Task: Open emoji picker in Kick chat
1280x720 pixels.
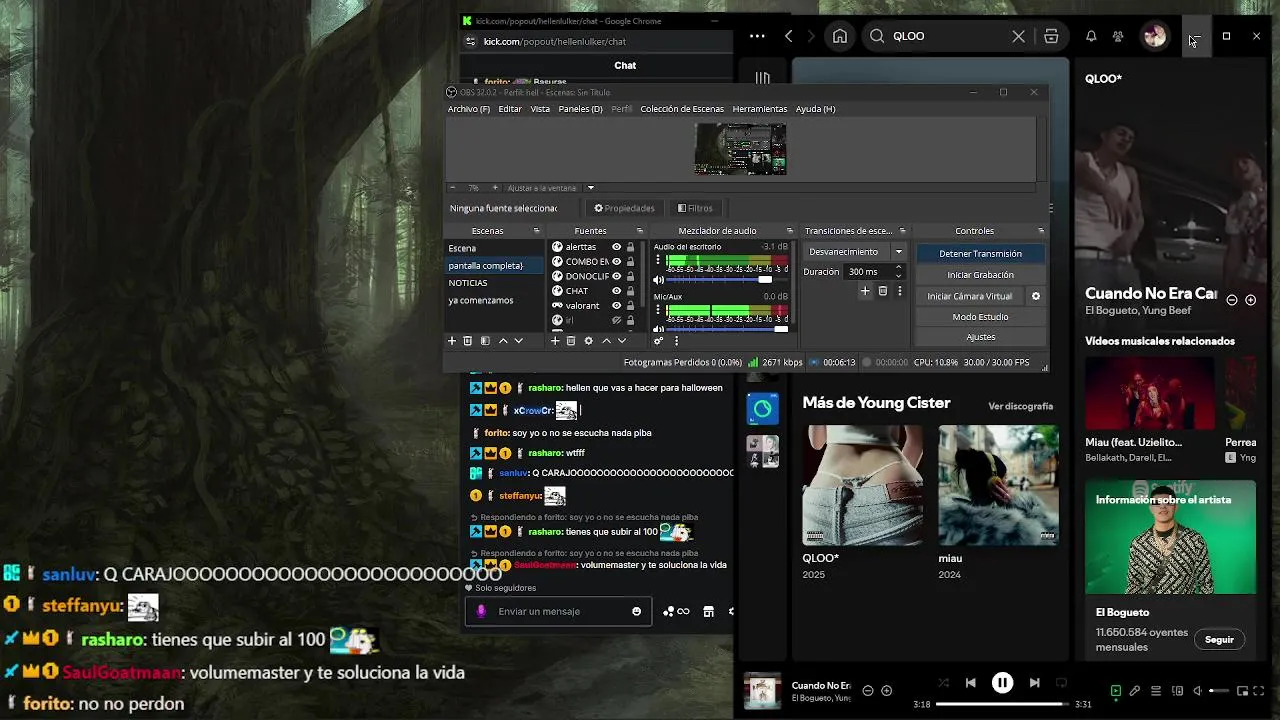Action: 636,611
